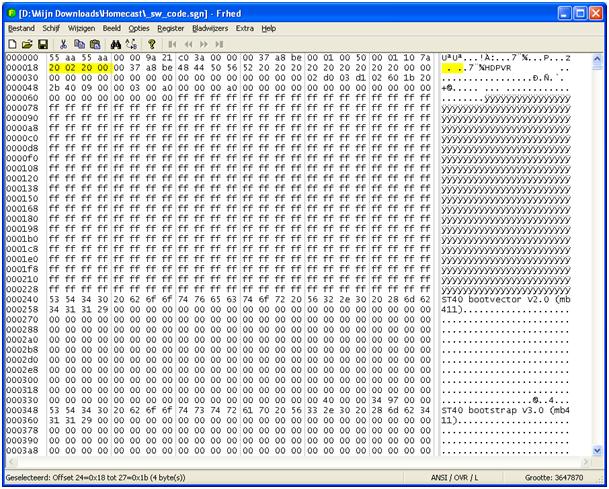Click byte 7a at end of row 000000
Viewport: 609px width, 489px height.
click(425, 57)
